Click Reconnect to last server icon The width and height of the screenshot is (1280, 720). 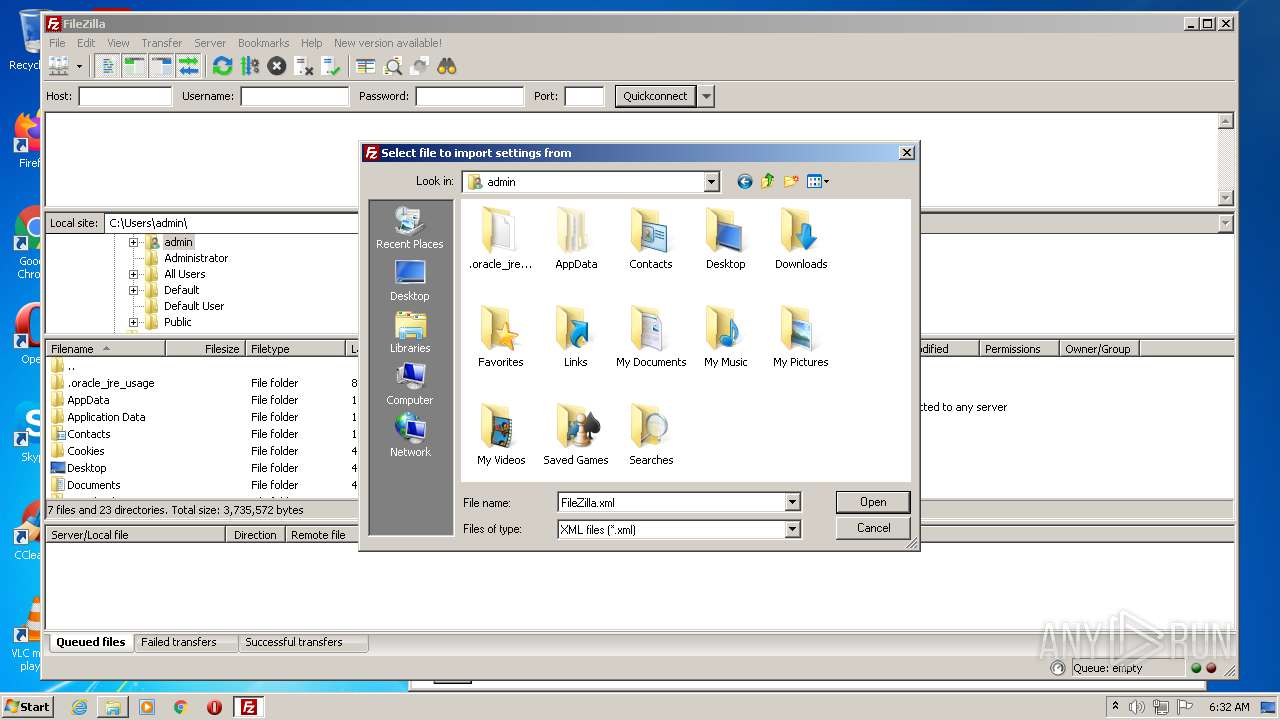coord(331,66)
